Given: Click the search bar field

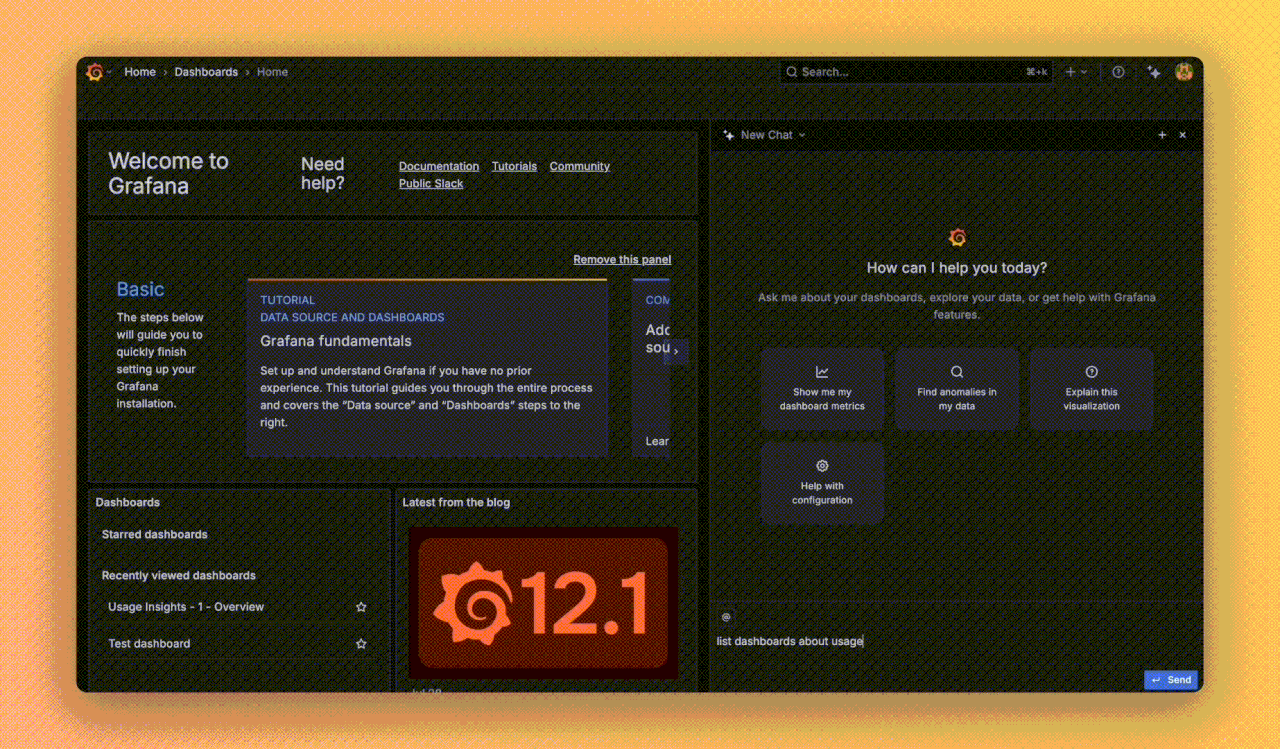Looking at the screenshot, I should click(916, 72).
